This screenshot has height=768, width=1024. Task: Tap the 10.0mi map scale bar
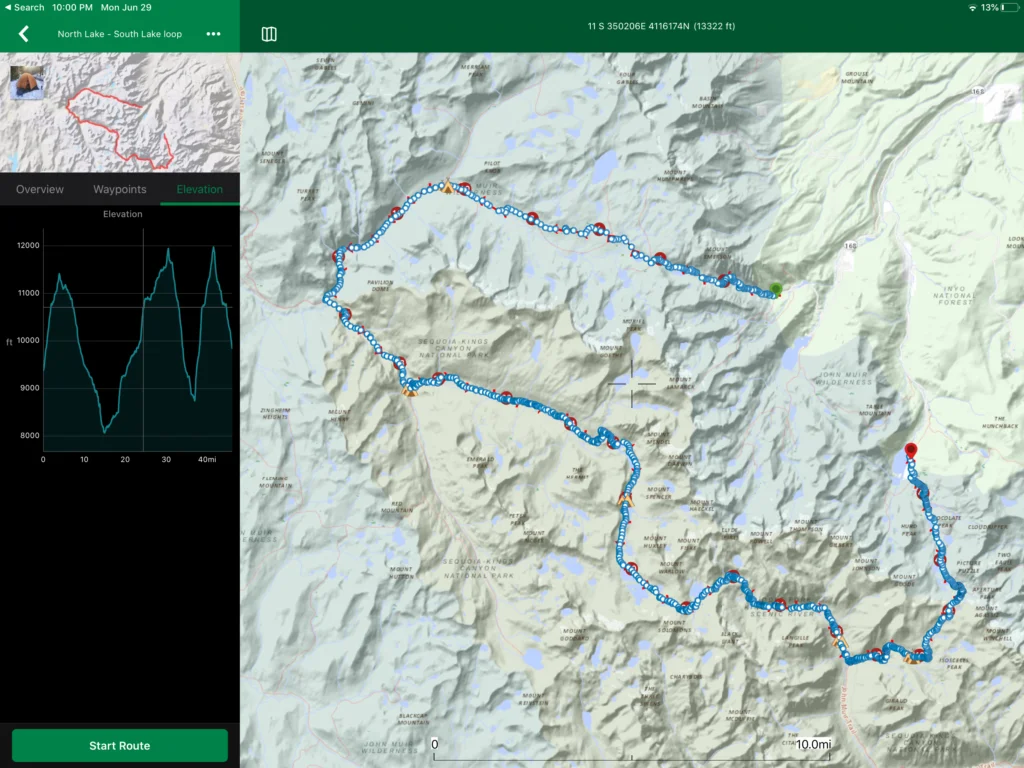(632, 750)
